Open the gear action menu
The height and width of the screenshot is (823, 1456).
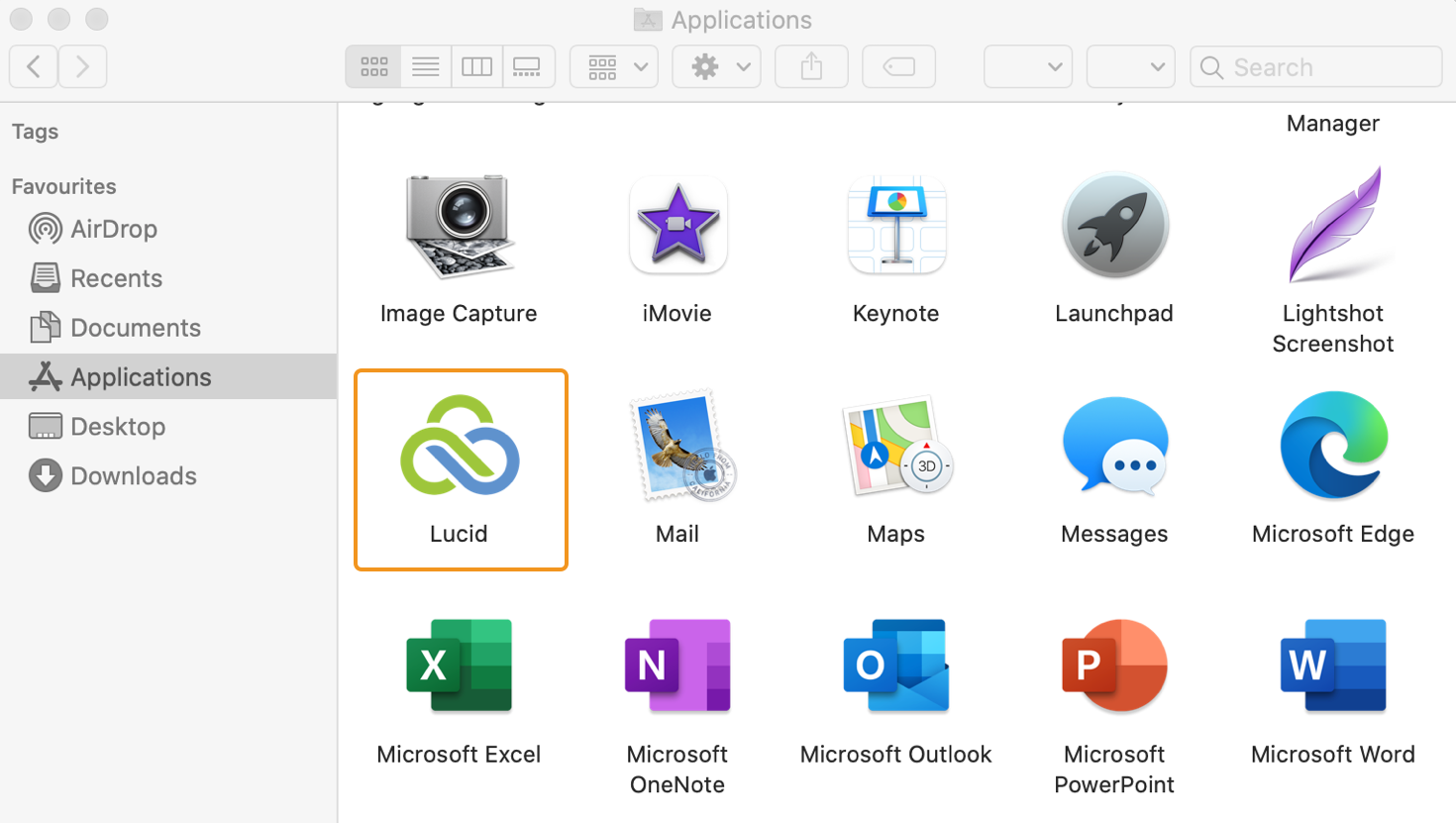[x=716, y=66]
